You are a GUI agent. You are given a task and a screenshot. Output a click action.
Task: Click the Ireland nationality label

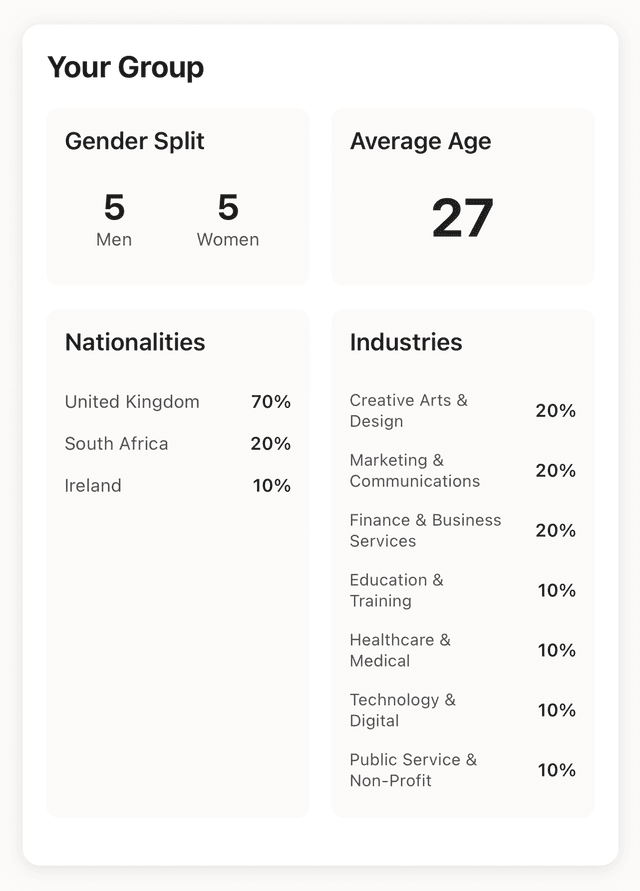93,486
